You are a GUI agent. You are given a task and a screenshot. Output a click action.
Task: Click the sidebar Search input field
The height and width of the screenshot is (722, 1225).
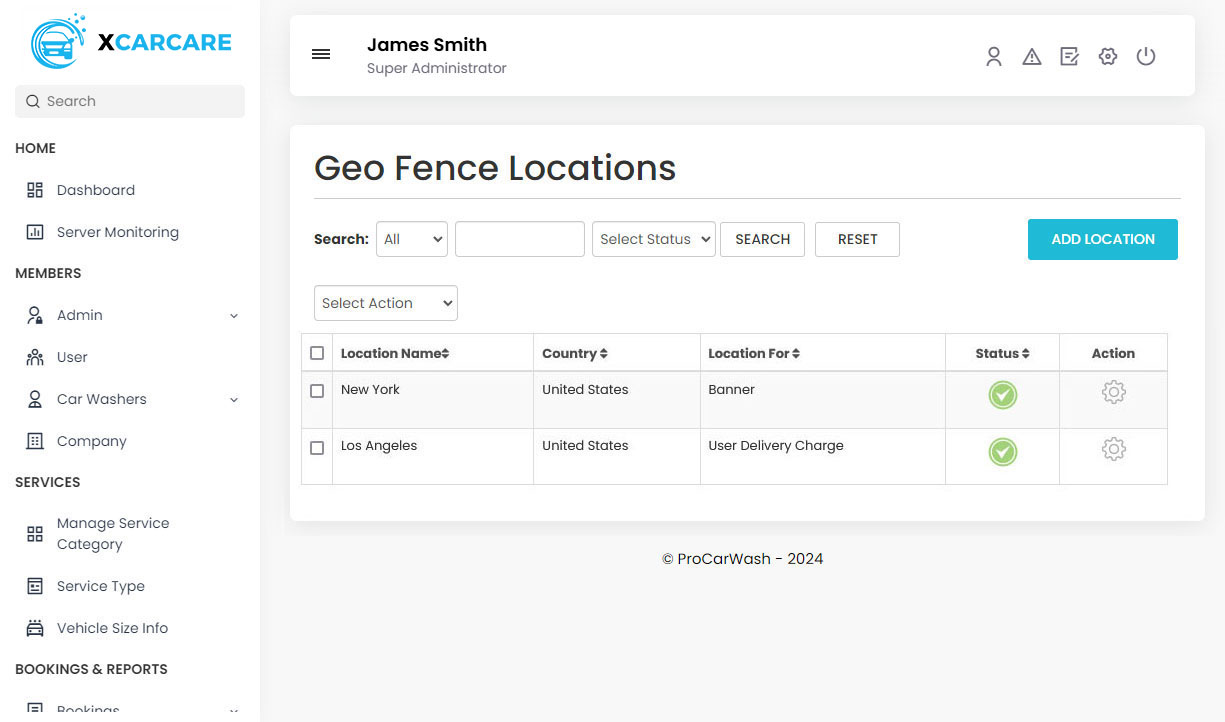pyautogui.click(x=130, y=101)
